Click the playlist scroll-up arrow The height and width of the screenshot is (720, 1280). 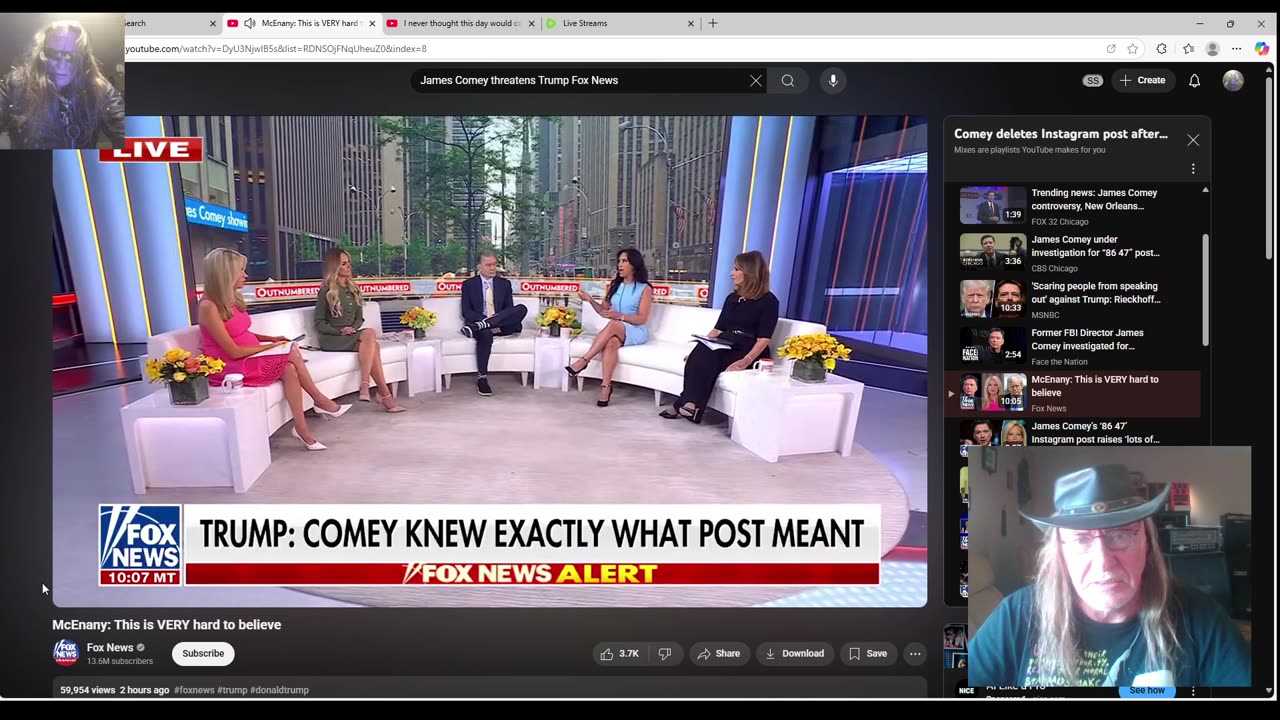(1205, 190)
